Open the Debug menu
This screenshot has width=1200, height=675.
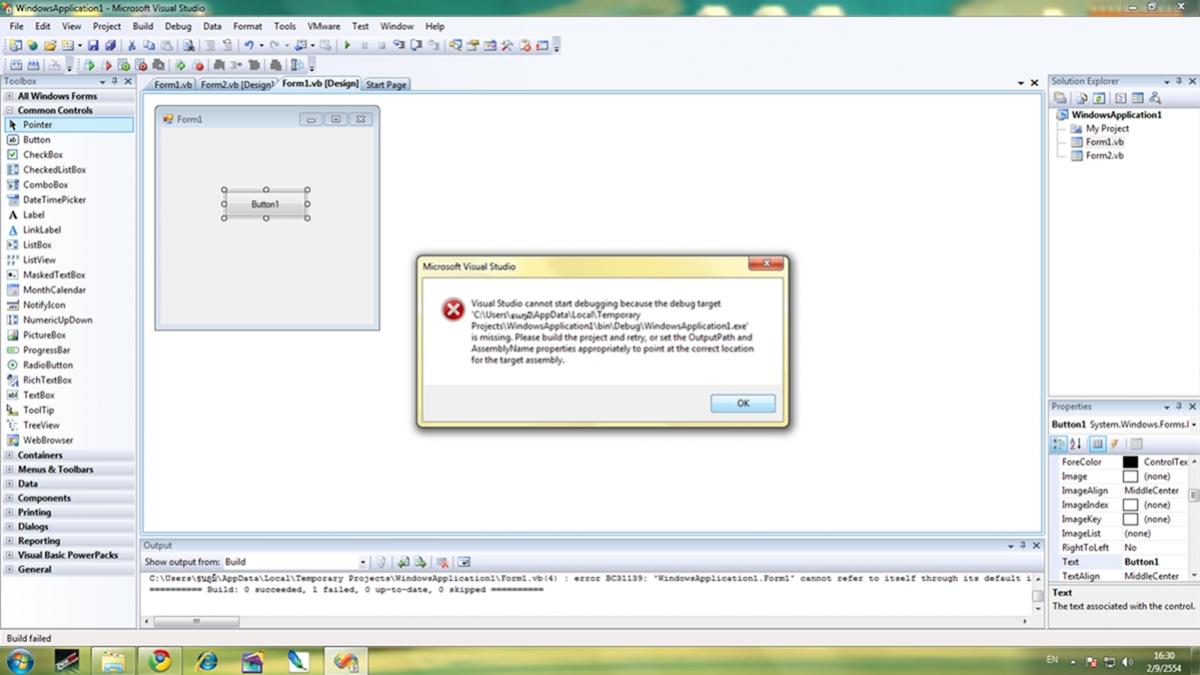click(178, 26)
